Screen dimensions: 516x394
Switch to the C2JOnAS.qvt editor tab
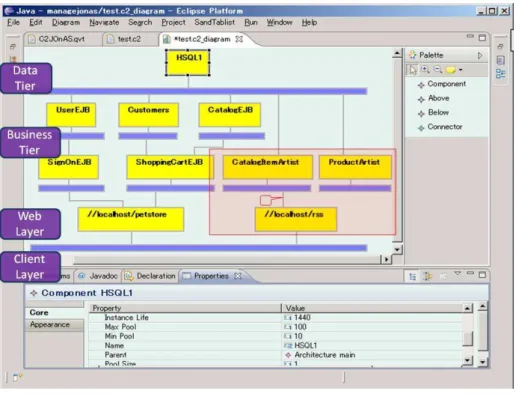61,39
